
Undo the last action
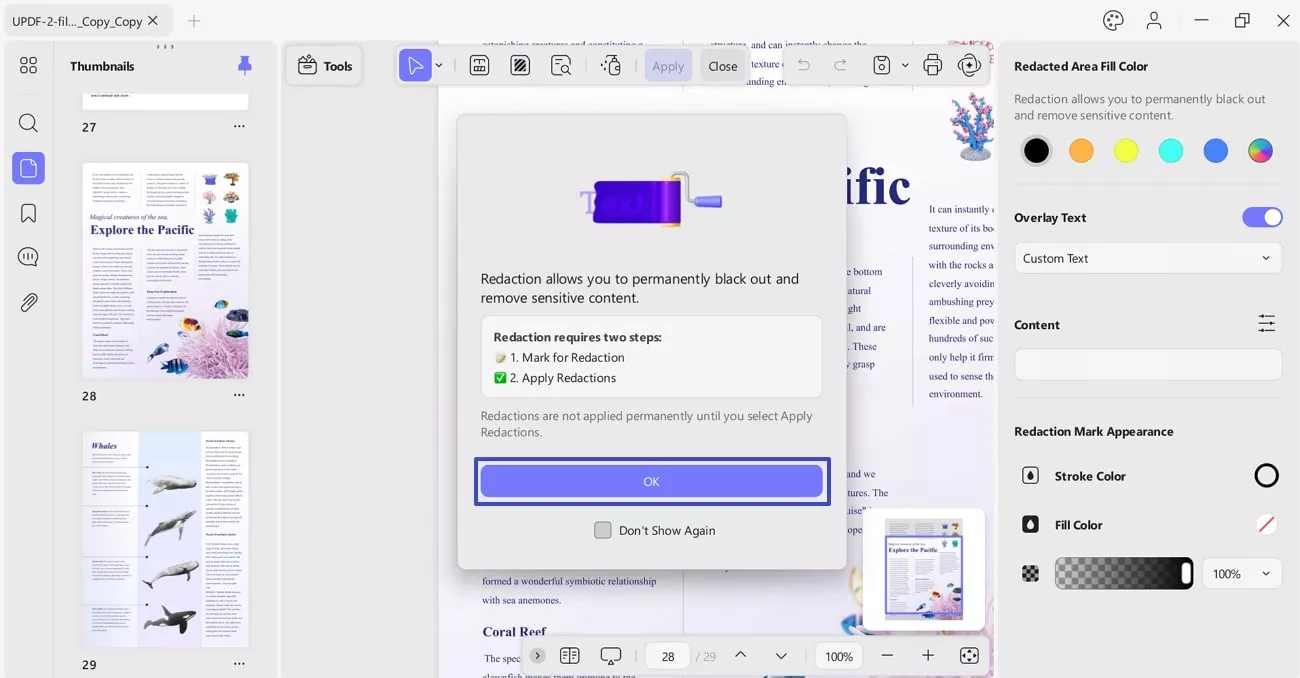tap(804, 66)
